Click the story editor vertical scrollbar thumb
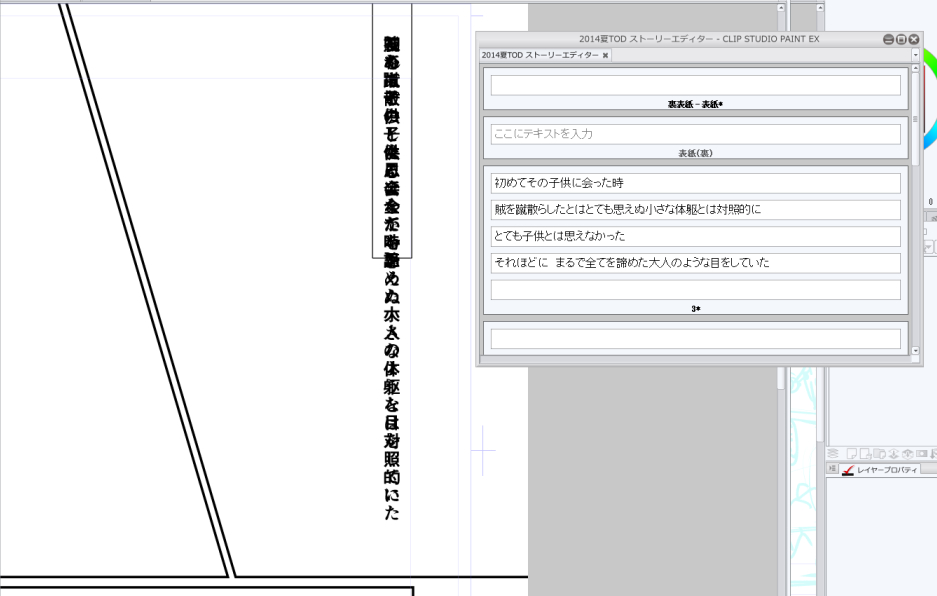The image size is (937, 596). [x=915, y=120]
